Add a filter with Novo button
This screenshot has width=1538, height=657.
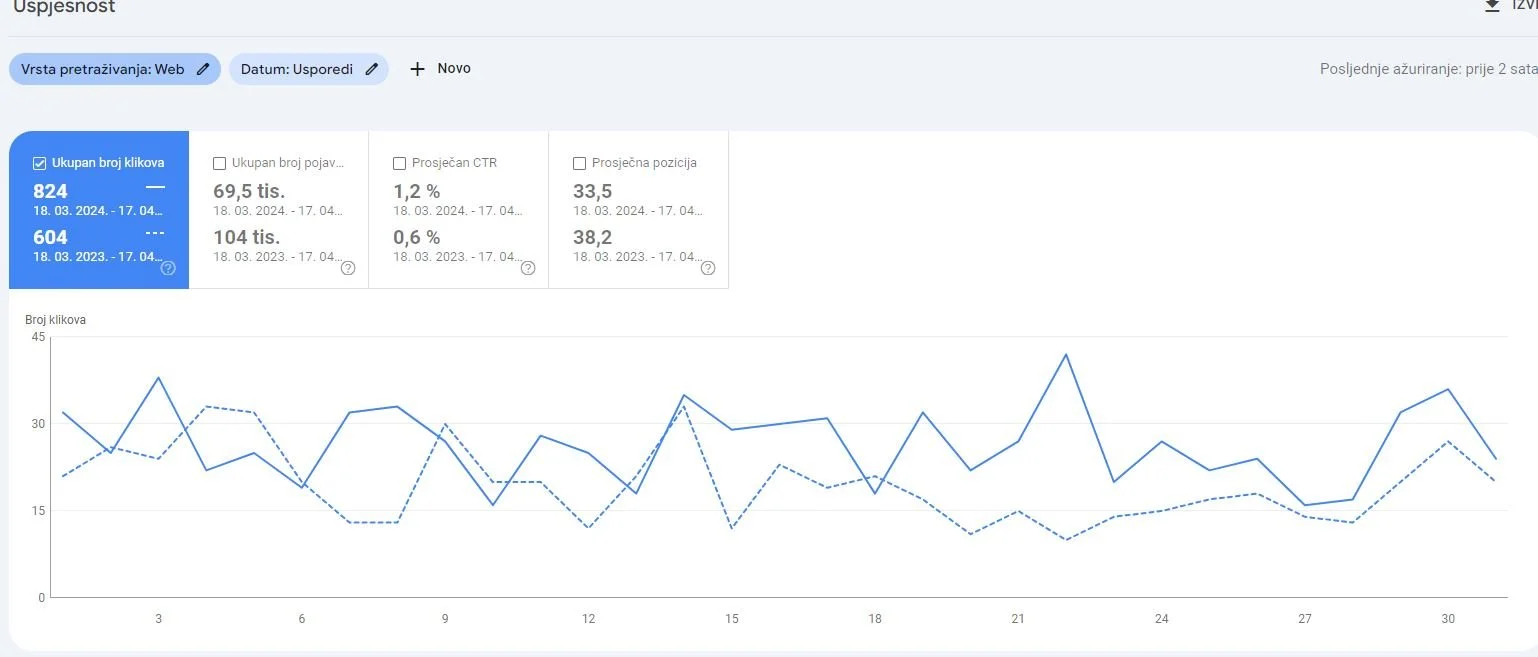pos(440,69)
